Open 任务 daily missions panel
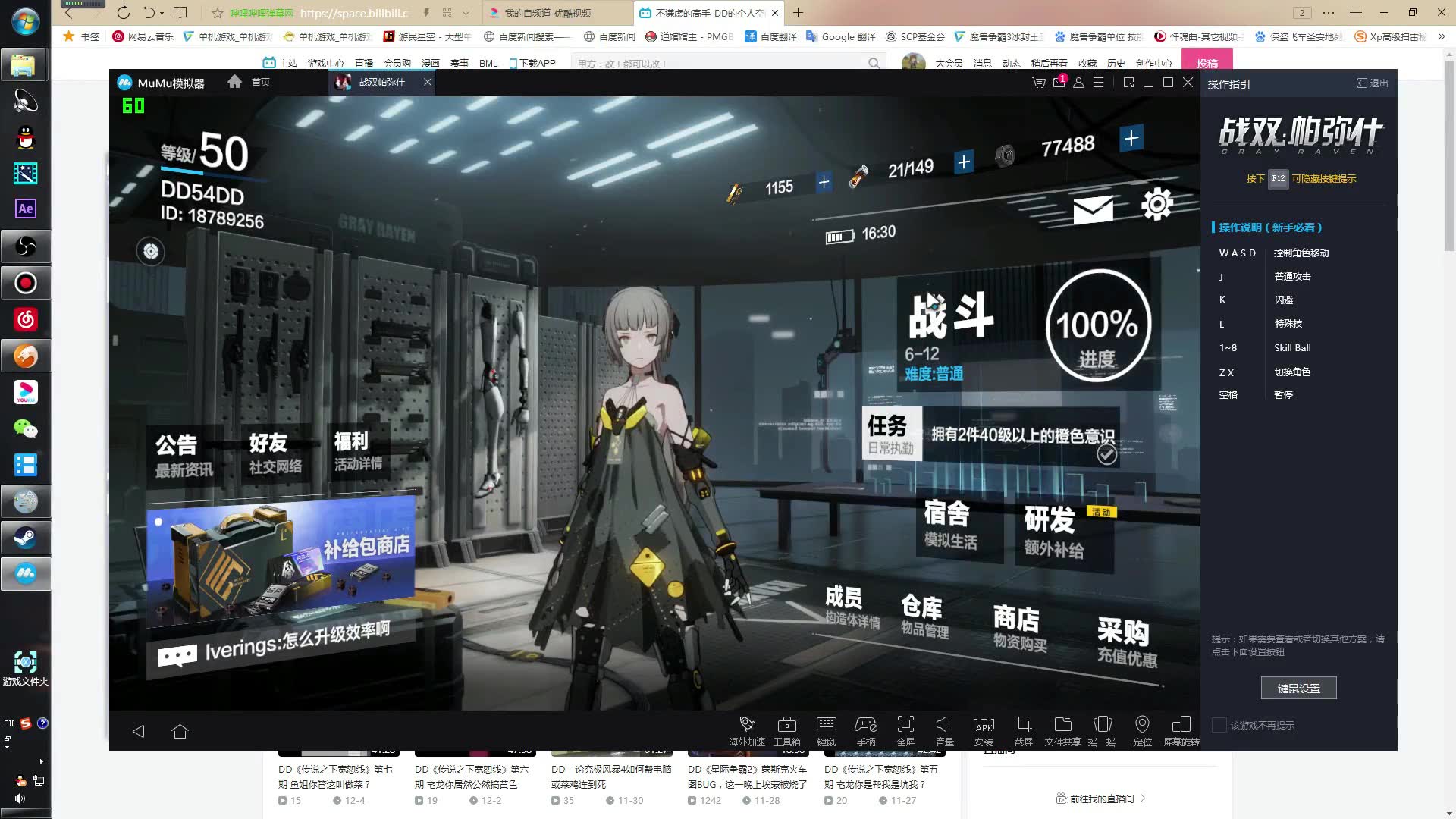This screenshot has height=819, width=1456. 892,435
